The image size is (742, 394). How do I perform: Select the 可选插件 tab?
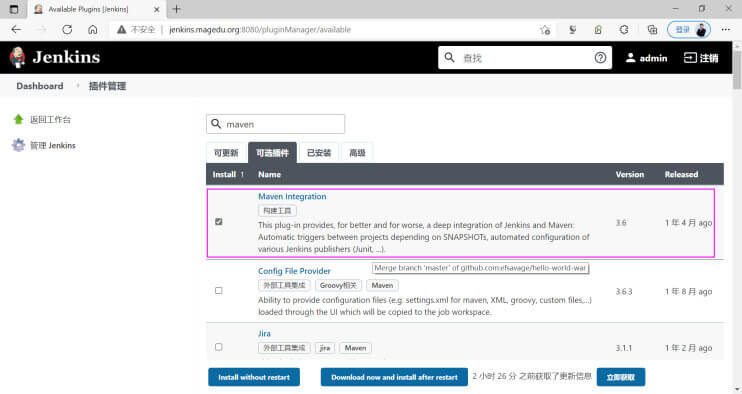point(272,153)
